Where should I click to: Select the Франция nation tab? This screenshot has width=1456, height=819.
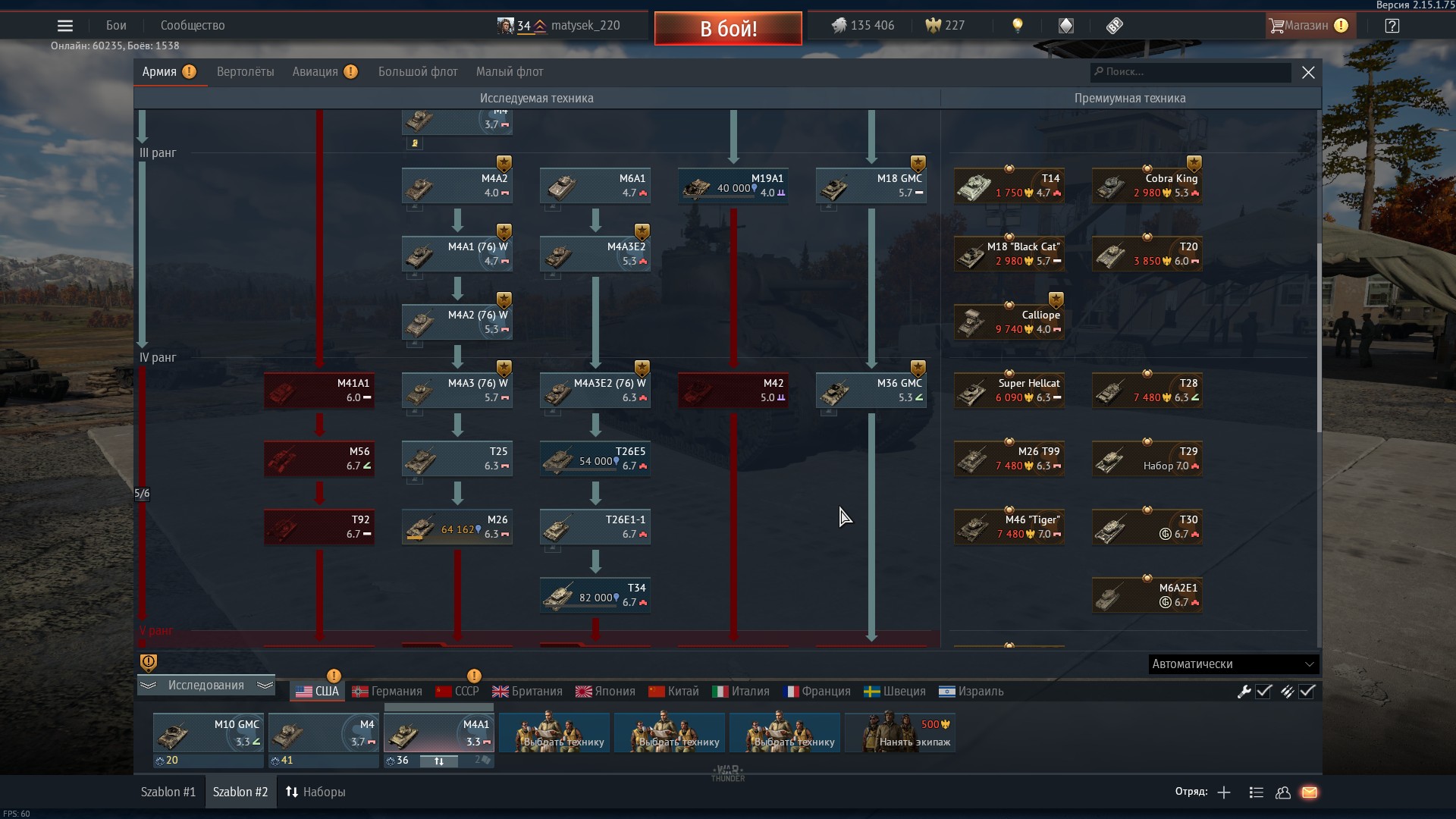pyautogui.click(x=817, y=692)
